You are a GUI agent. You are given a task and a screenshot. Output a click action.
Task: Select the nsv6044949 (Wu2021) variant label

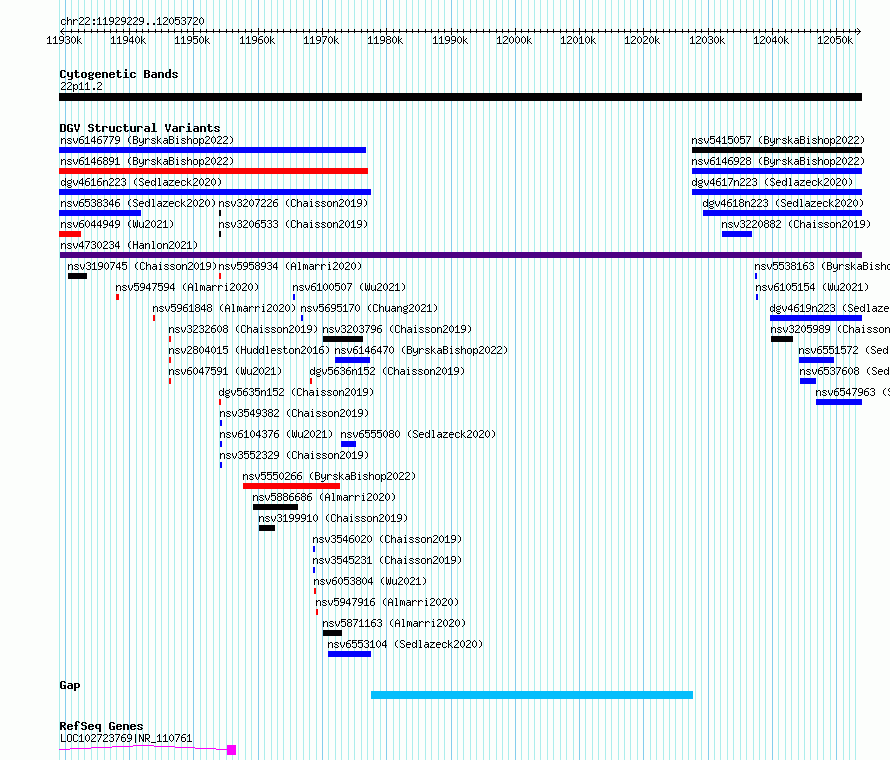[117, 224]
